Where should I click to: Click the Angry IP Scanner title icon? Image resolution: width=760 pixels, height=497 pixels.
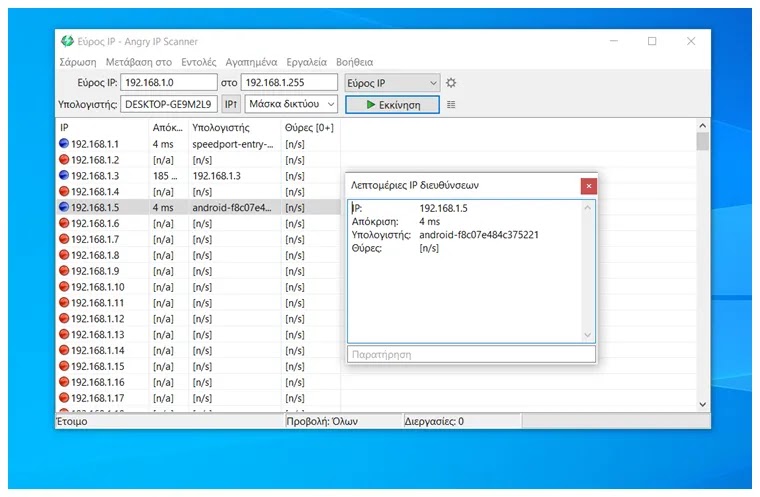click(x=67, y=41)
